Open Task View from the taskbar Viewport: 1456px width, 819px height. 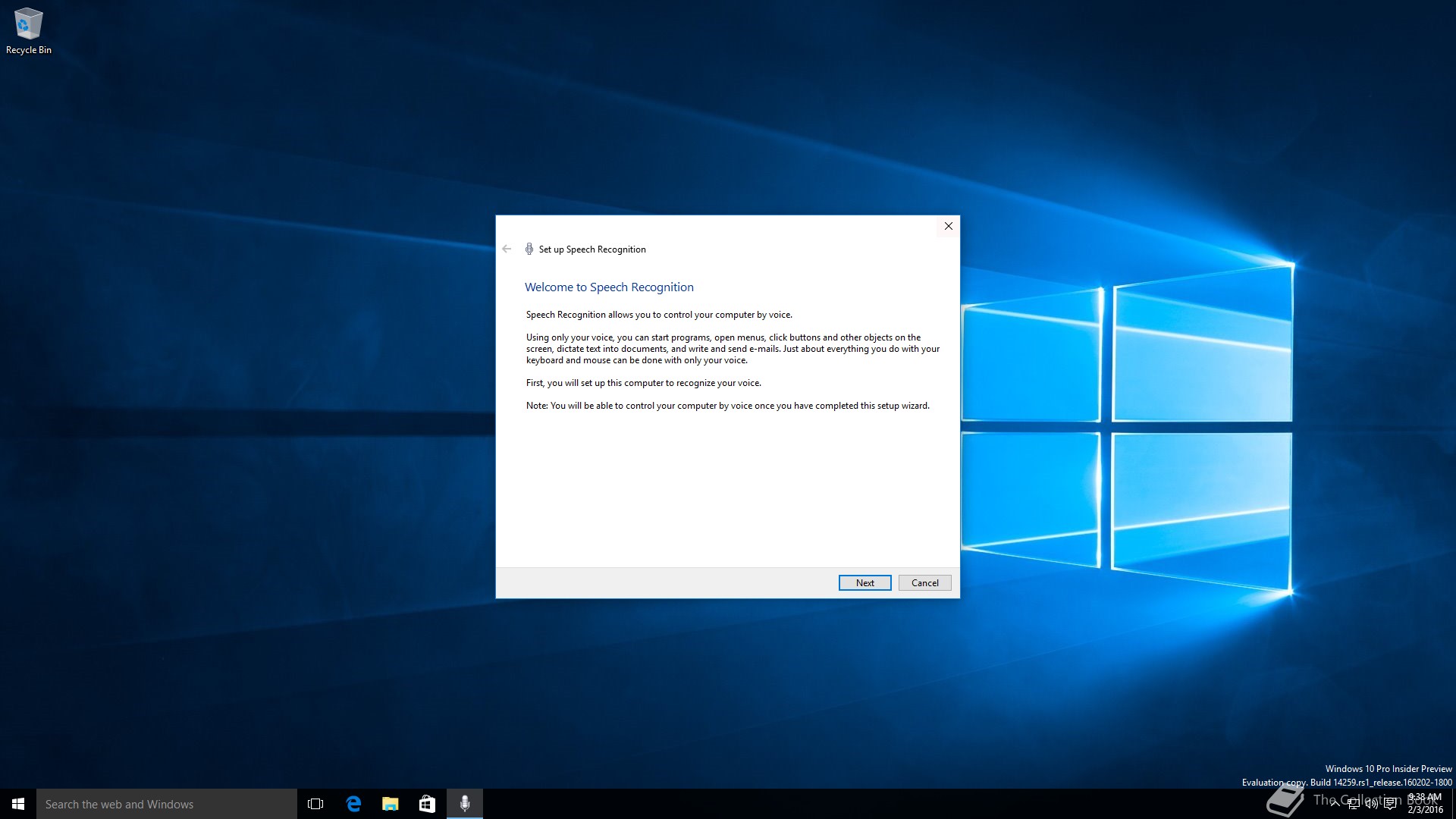pyautogui.click(x=315, y=804)
